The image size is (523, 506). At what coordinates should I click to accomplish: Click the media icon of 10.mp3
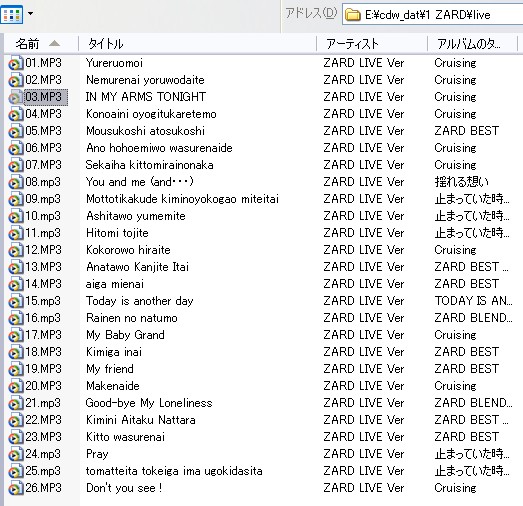[15, 216]
